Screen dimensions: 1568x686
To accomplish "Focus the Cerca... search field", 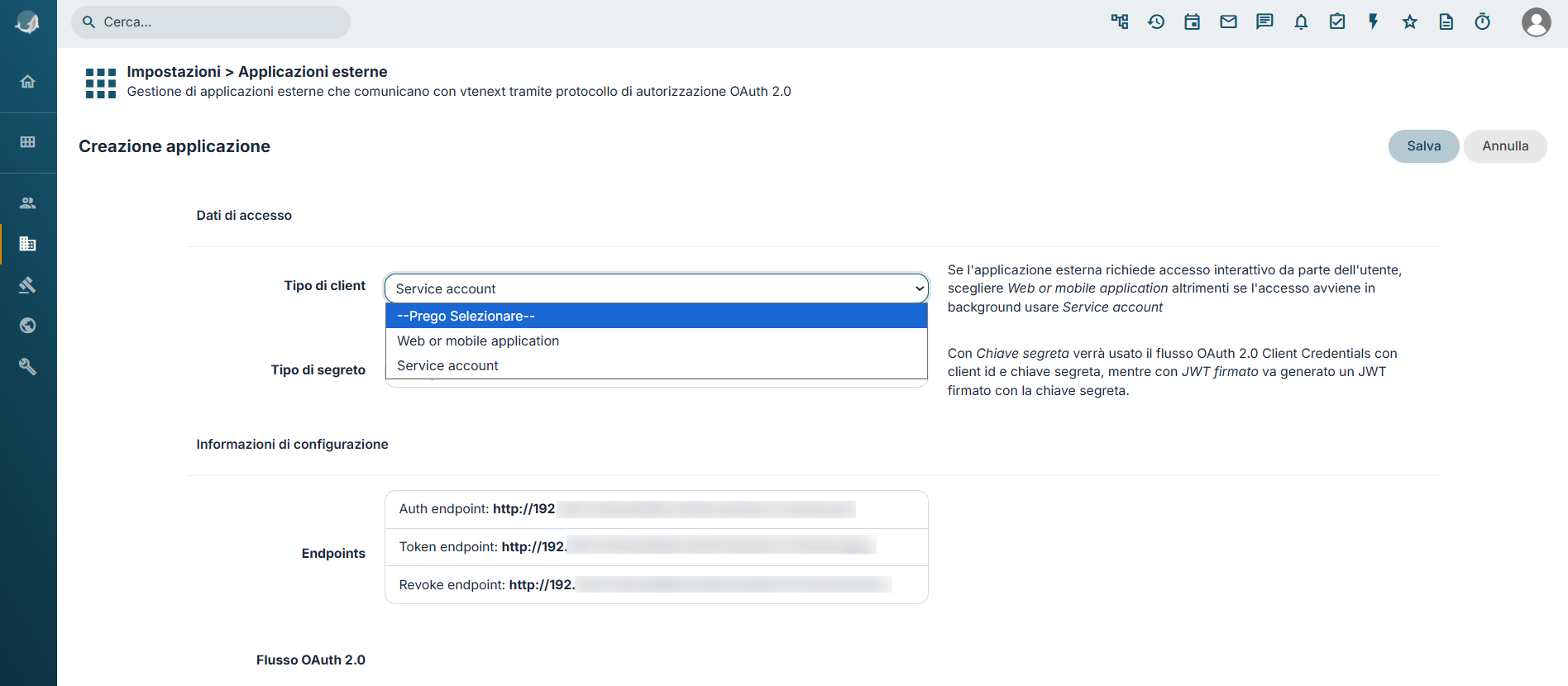I will (x=211, y=22).
